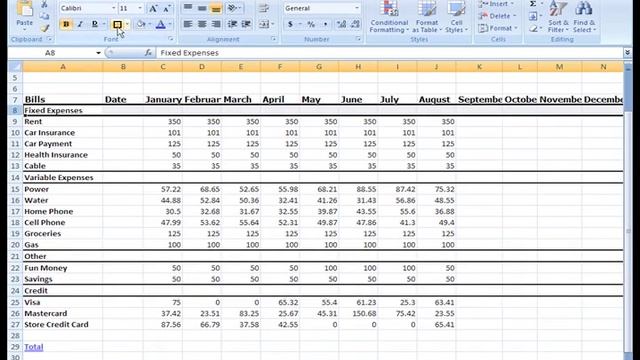Click the Merge & Center icon
Image resolution: width=640 pixels, height=360 pixels.
264,24
